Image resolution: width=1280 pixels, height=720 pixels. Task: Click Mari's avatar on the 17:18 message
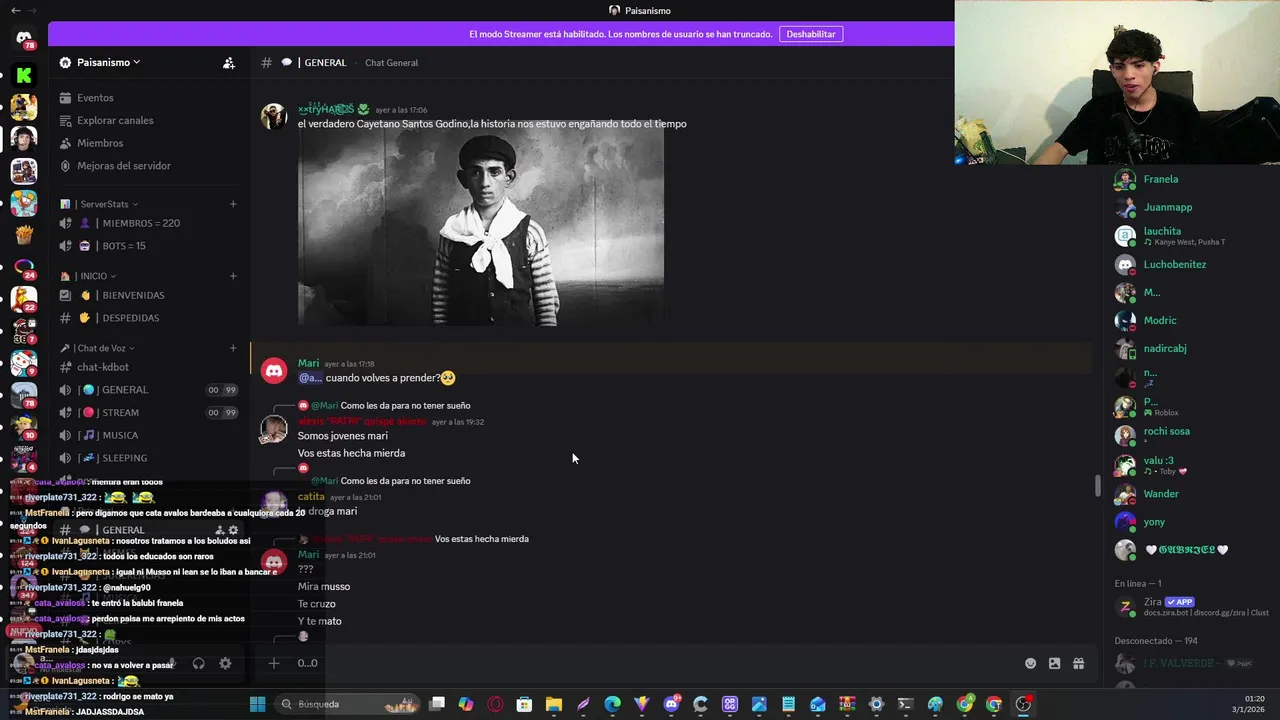[x=274, y=371]
